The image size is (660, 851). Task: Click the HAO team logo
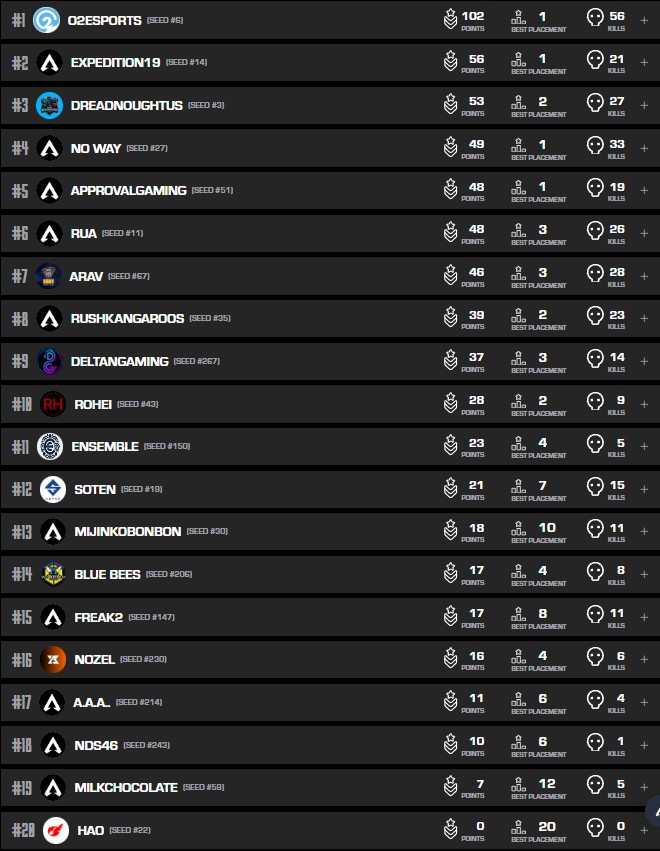[56, 830]
